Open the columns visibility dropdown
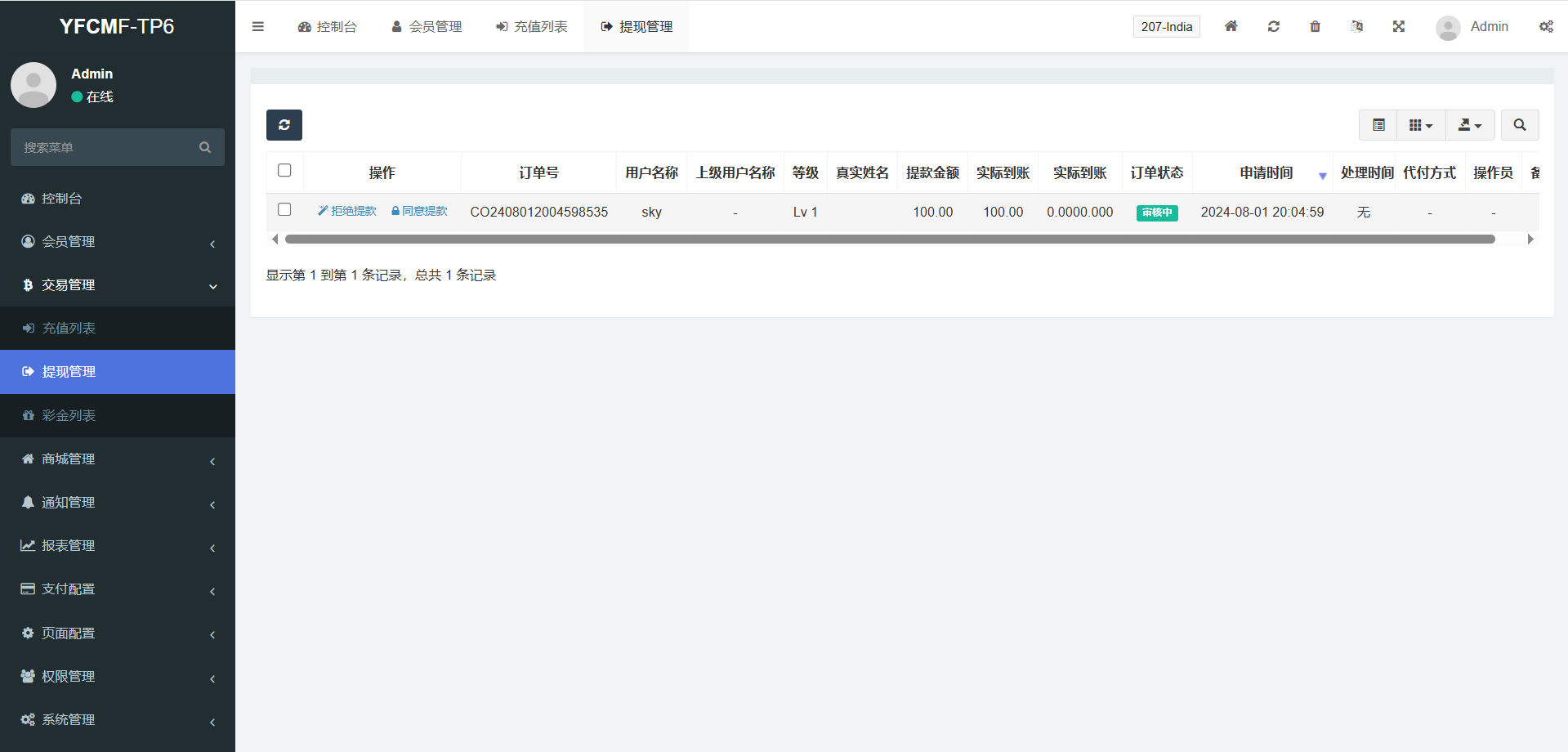Screen dimensions: 1568x752 tap(1421, 125)
